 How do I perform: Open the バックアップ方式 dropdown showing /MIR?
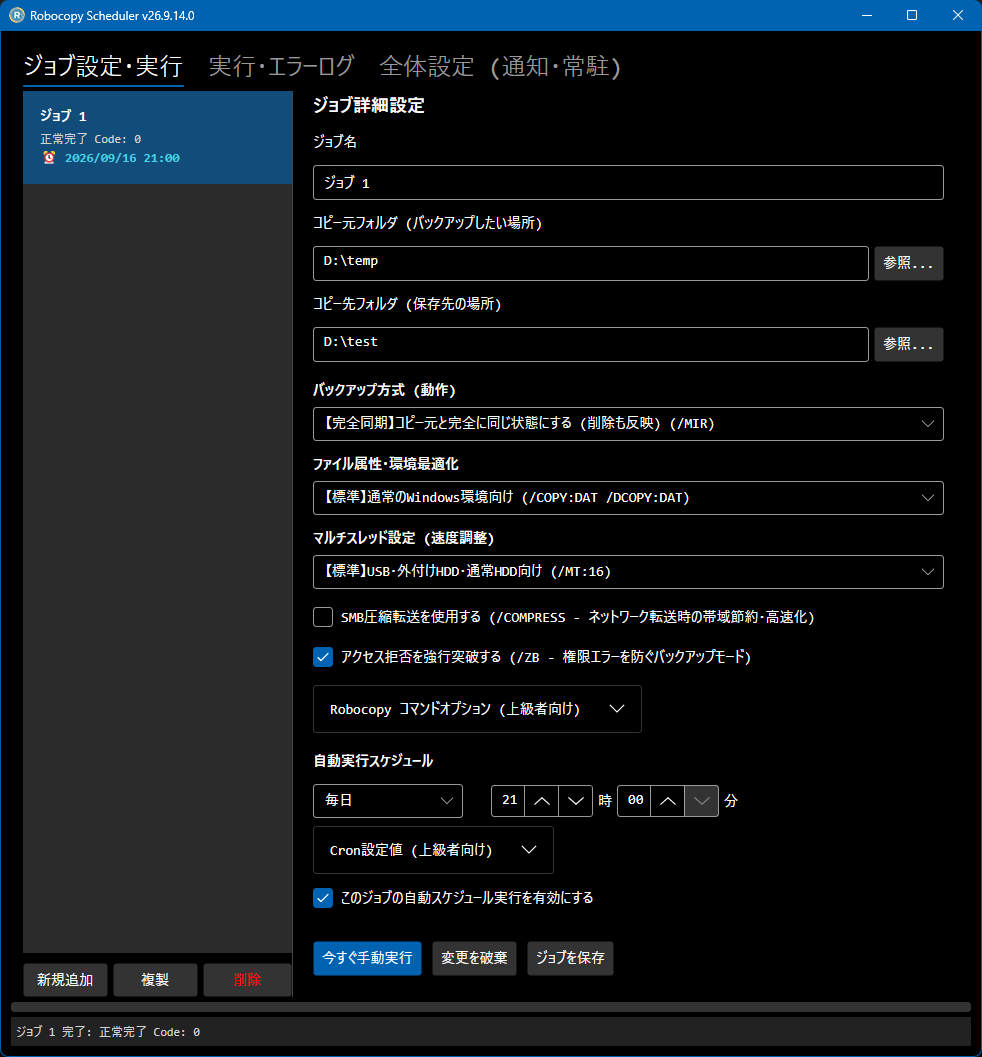point(628,424)
